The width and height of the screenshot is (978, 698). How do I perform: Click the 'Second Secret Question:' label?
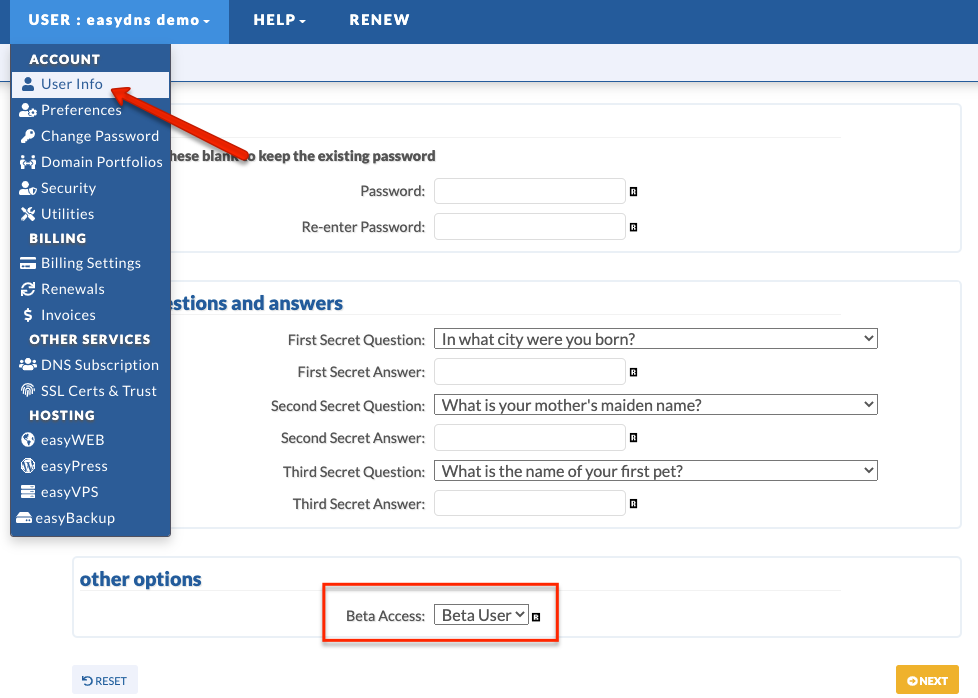[348, 406]
